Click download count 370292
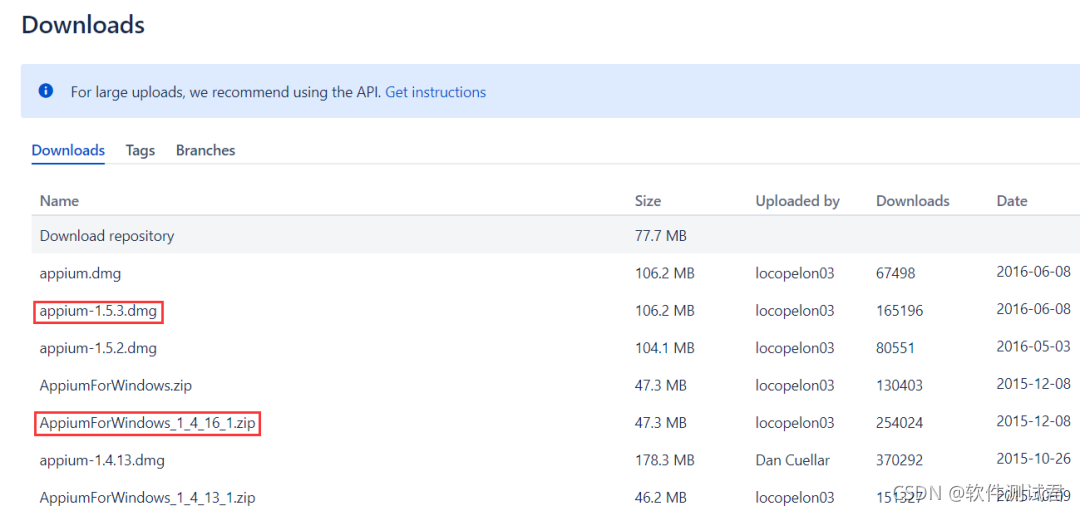The image size is (1080, 511). click(900, 460)
